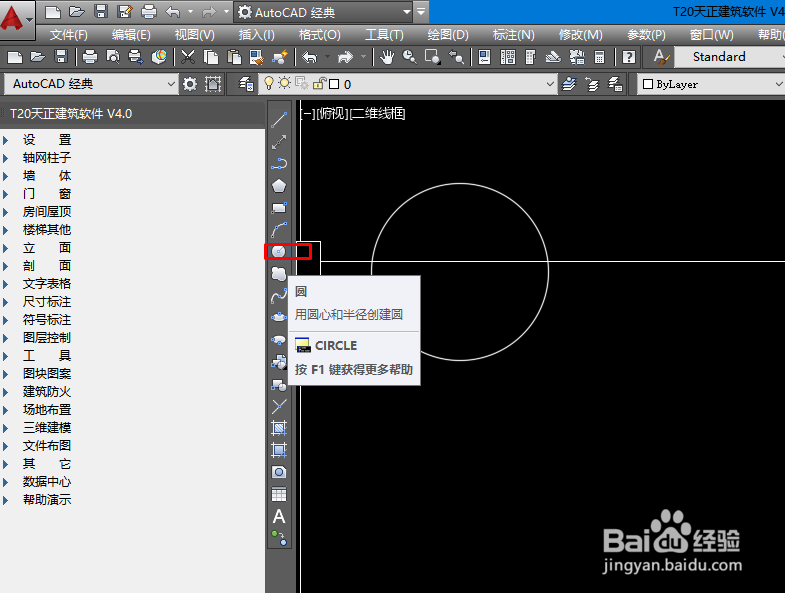The image size is (785, 593).
Task: Open the 帮助演示 panel entry
Action: (47, 500)
